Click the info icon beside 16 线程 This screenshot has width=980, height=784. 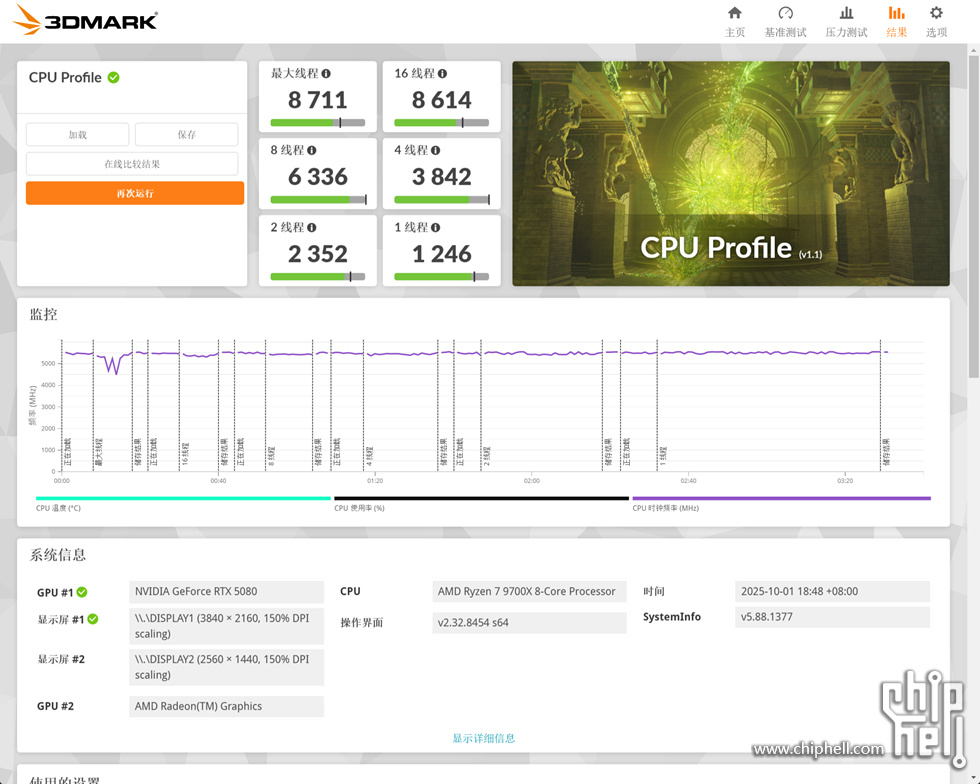click(x=442, y=74)
